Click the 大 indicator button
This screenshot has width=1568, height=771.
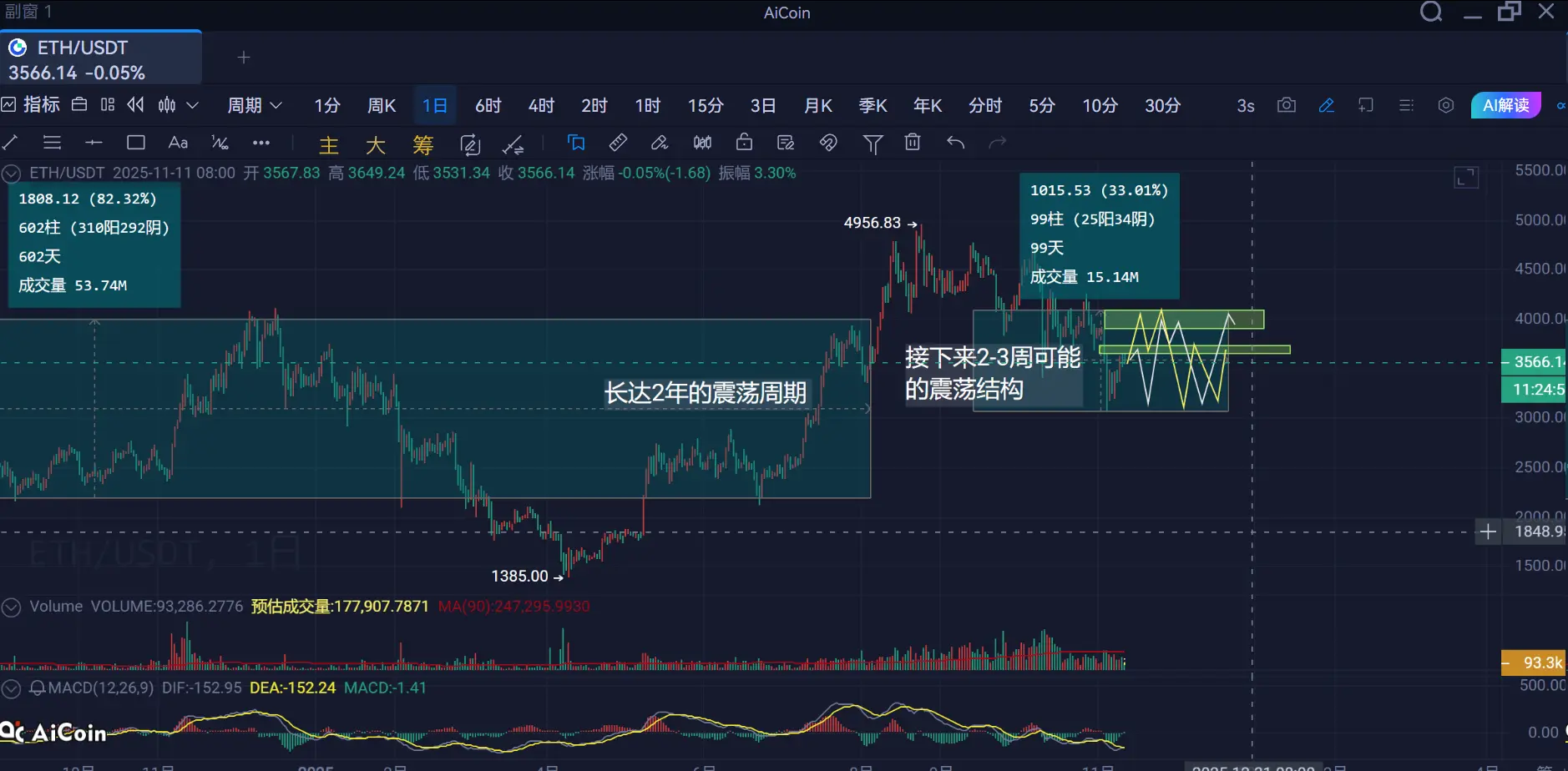376,145
